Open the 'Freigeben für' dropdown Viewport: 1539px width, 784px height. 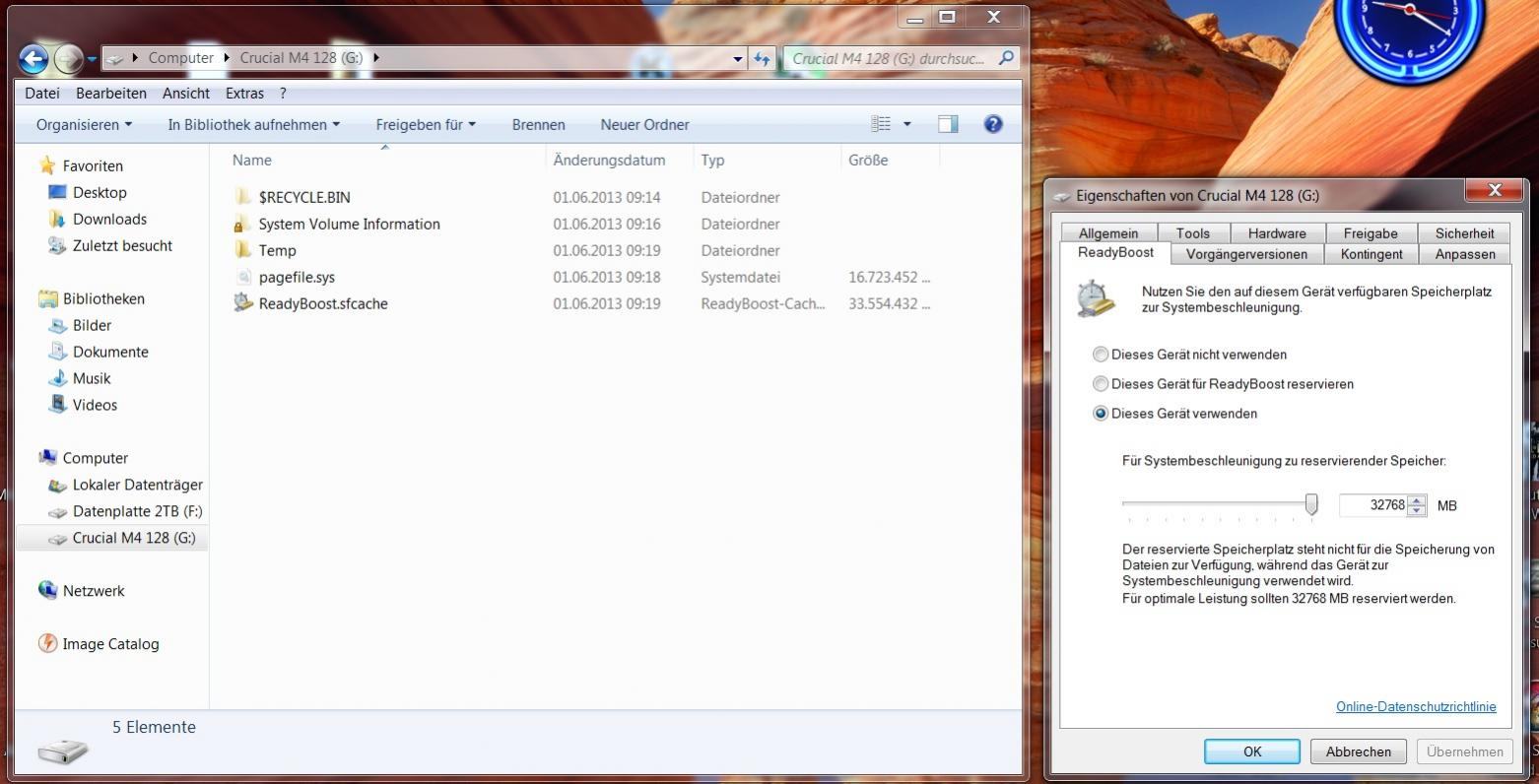426,124
